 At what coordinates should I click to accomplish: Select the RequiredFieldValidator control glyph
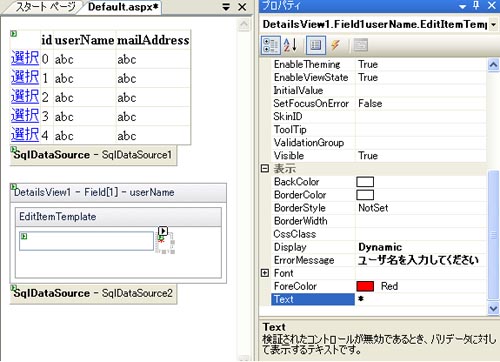165,243
